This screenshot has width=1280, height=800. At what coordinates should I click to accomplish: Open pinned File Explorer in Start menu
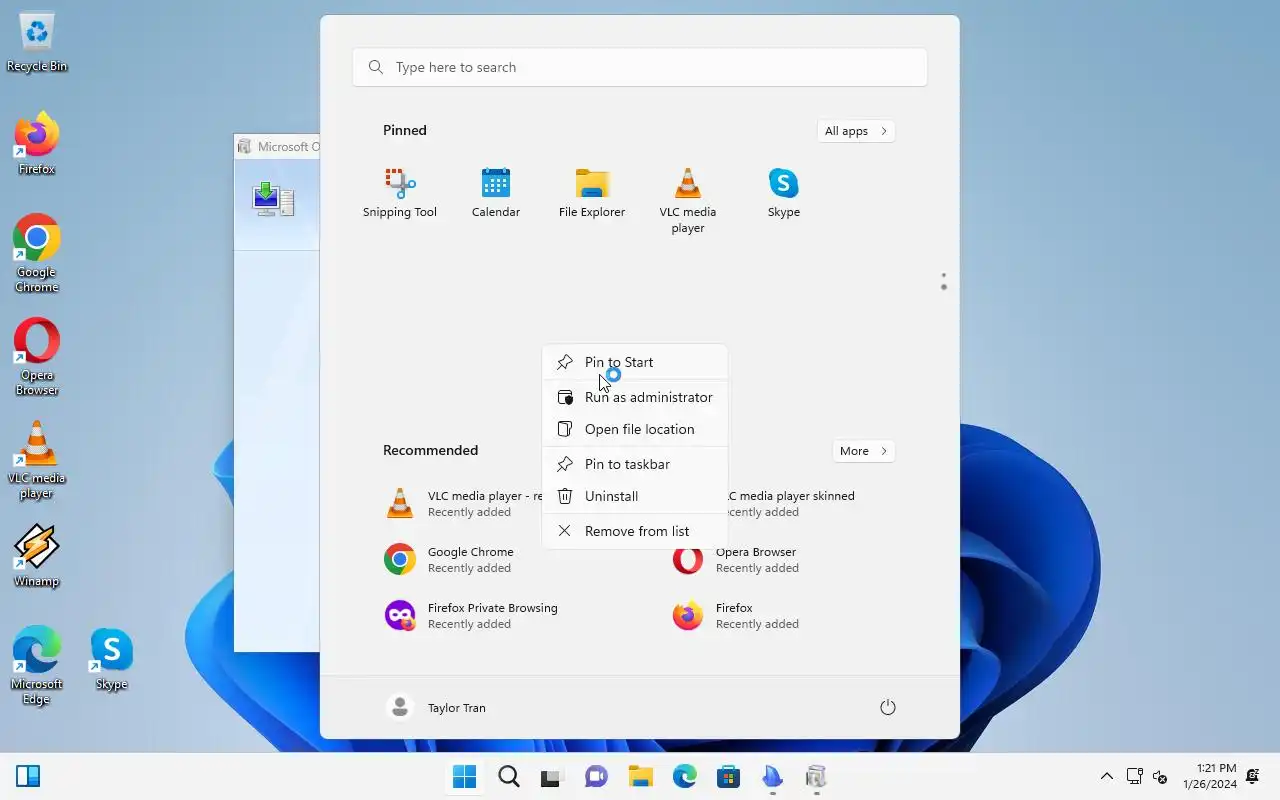tap(592, 193)
